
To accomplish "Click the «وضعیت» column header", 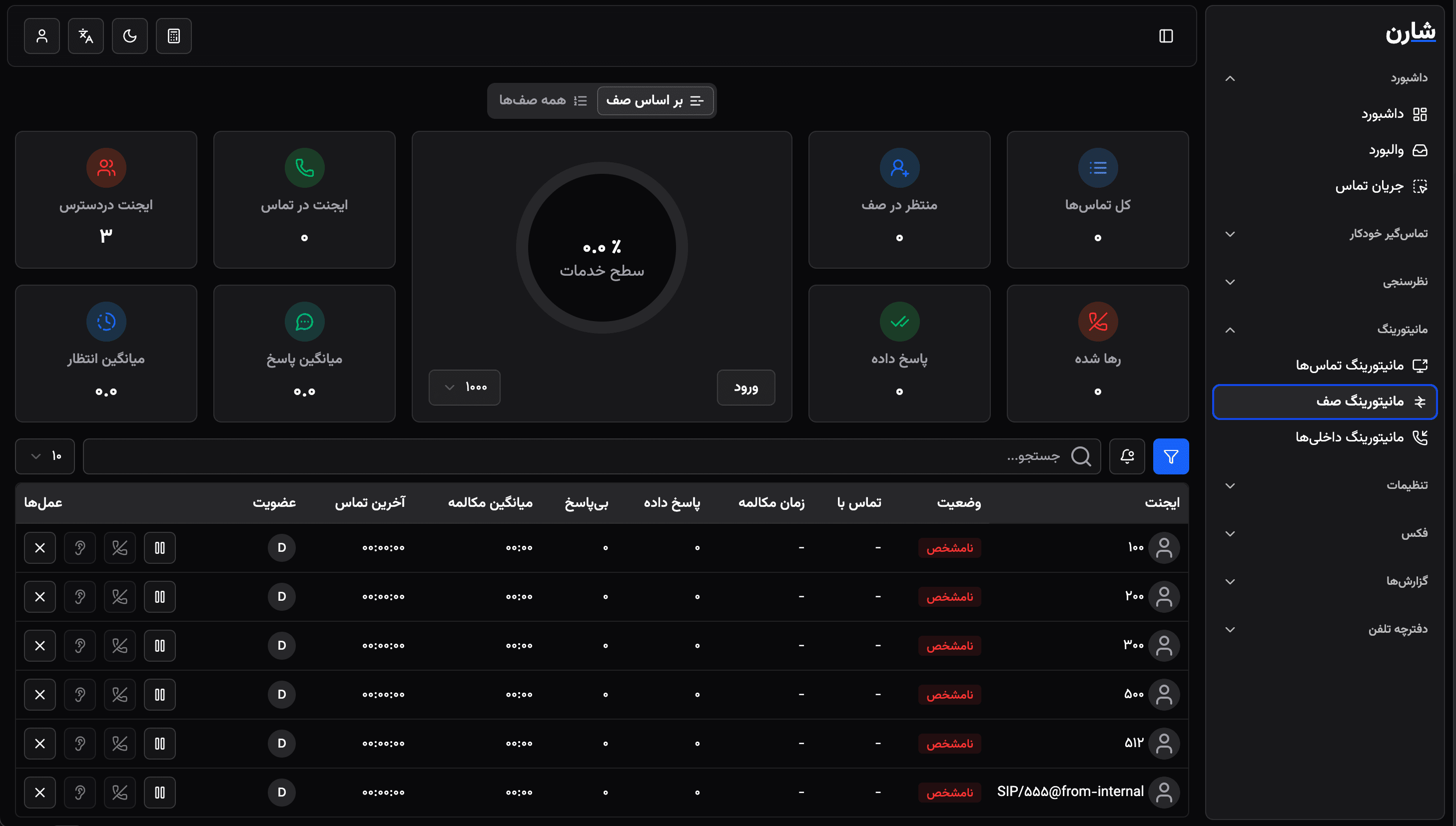I will tap(958, 502).
